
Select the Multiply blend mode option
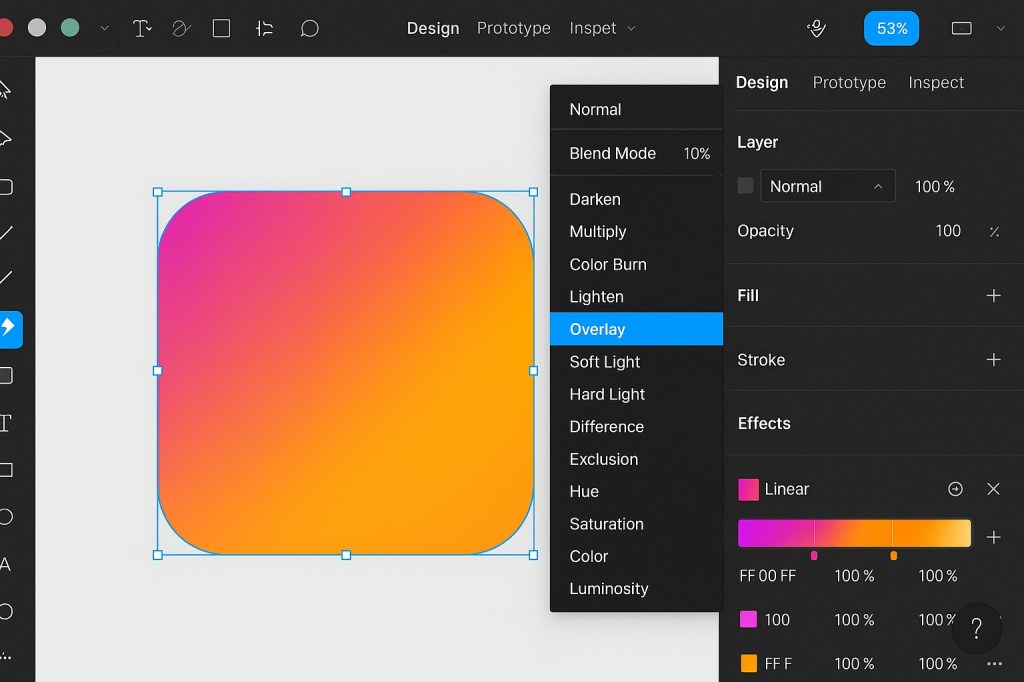(597, 231)
